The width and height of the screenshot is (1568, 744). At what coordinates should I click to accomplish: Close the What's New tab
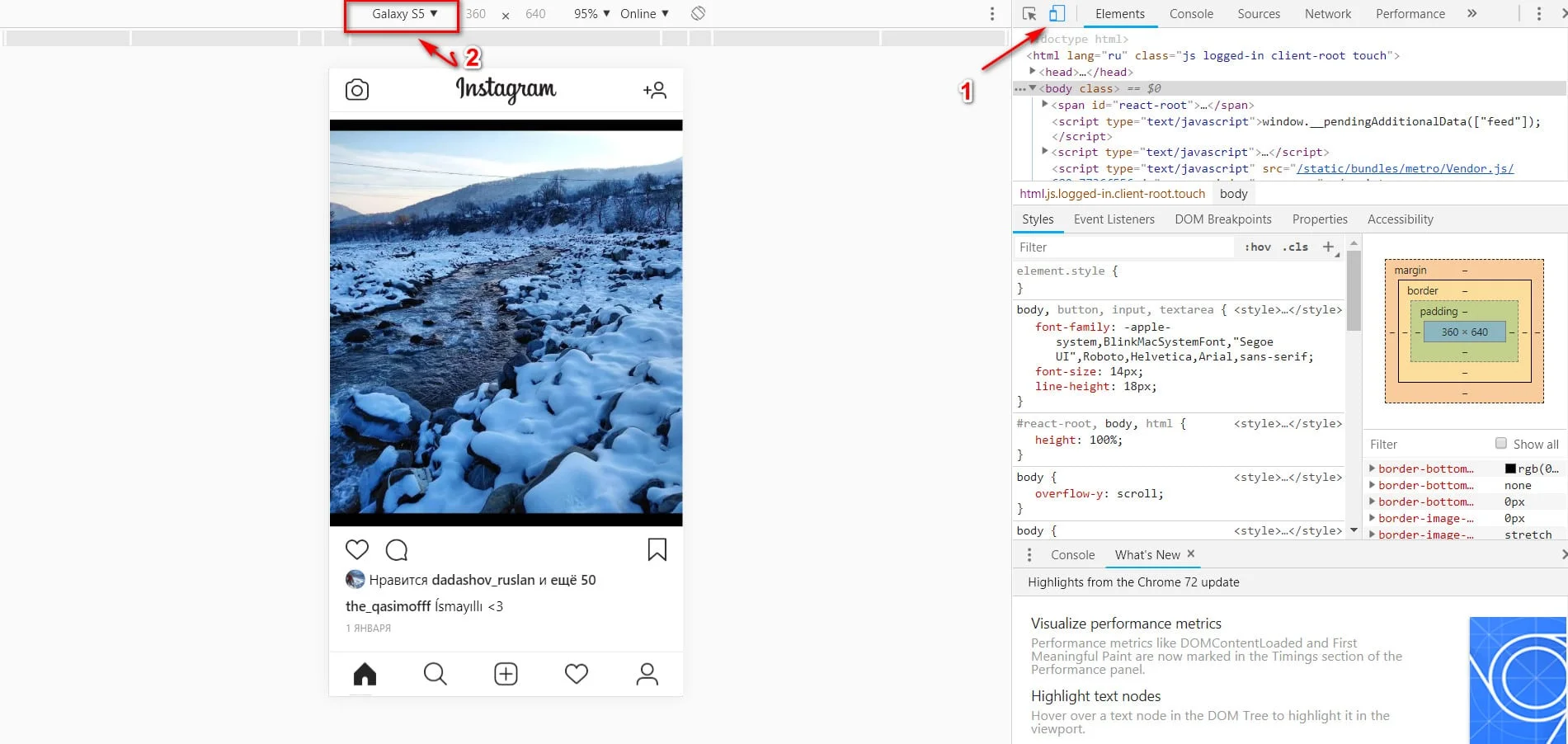1190,554
